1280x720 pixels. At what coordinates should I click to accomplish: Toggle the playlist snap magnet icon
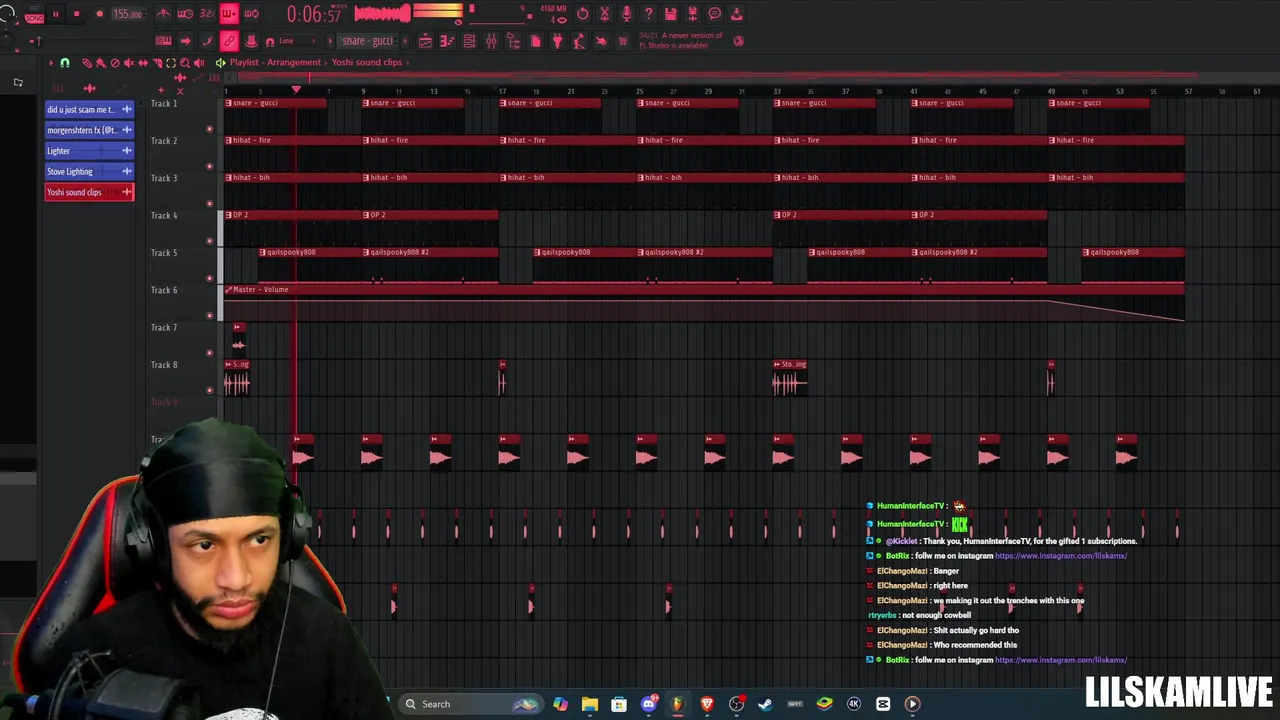65,63
